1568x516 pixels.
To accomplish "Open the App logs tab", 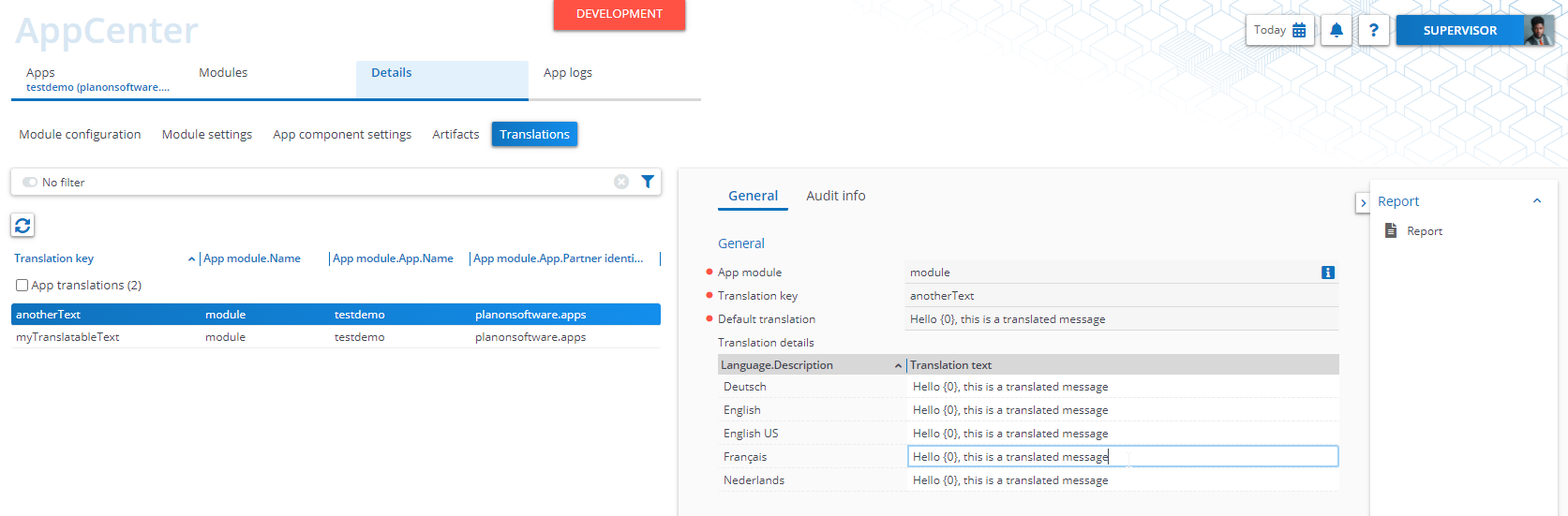I will pos(567,73).
